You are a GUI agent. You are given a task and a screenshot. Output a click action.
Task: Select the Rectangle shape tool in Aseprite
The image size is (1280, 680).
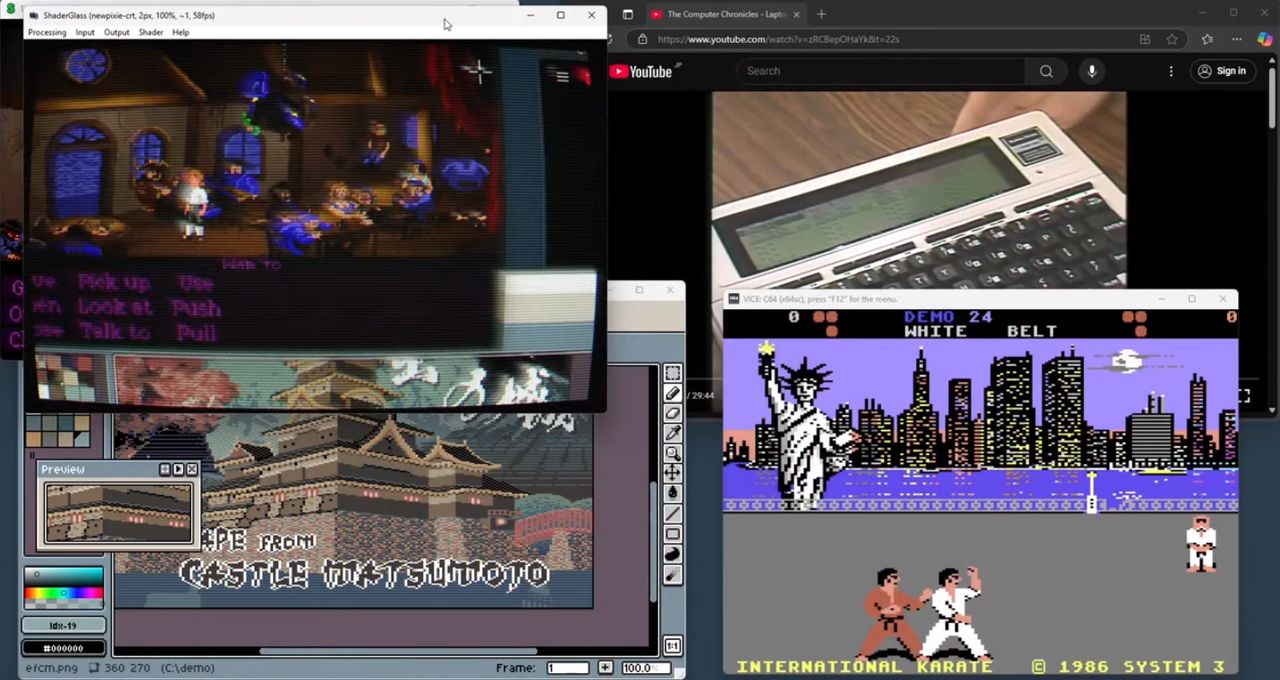(x=673, y=534)
